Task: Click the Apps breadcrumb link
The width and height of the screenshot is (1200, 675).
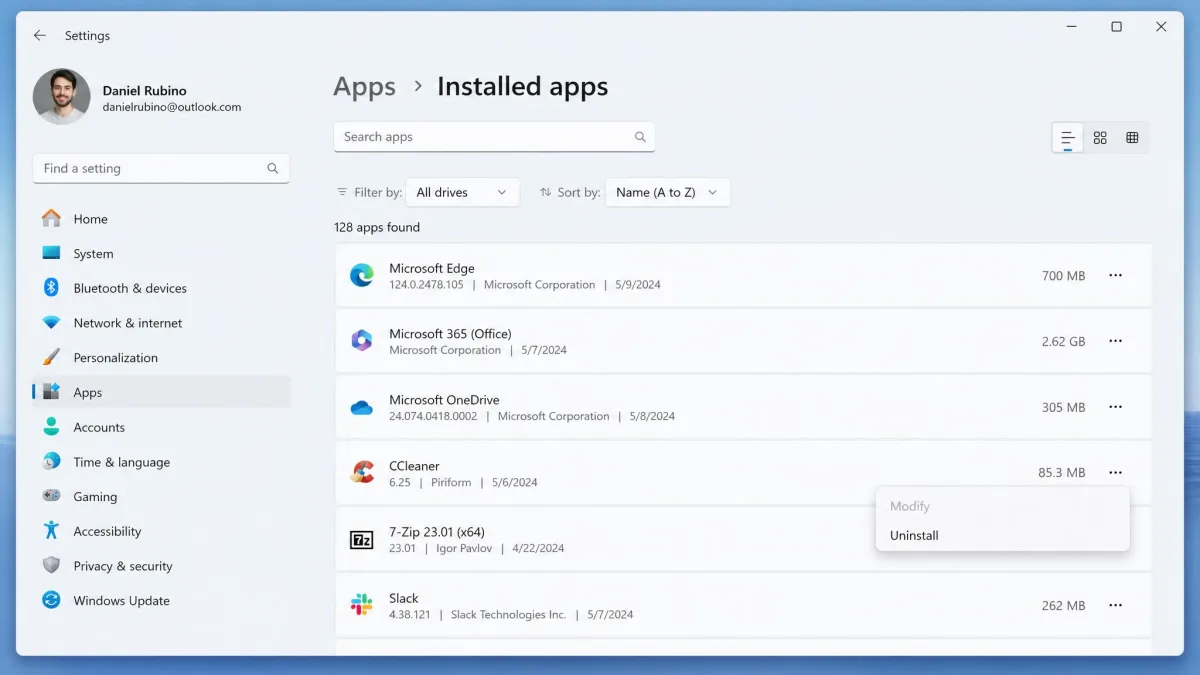Action: [364, 87]
